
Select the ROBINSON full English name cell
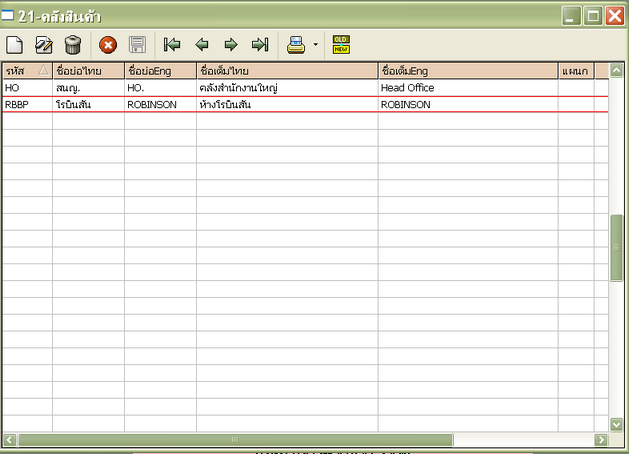point(467,104)
